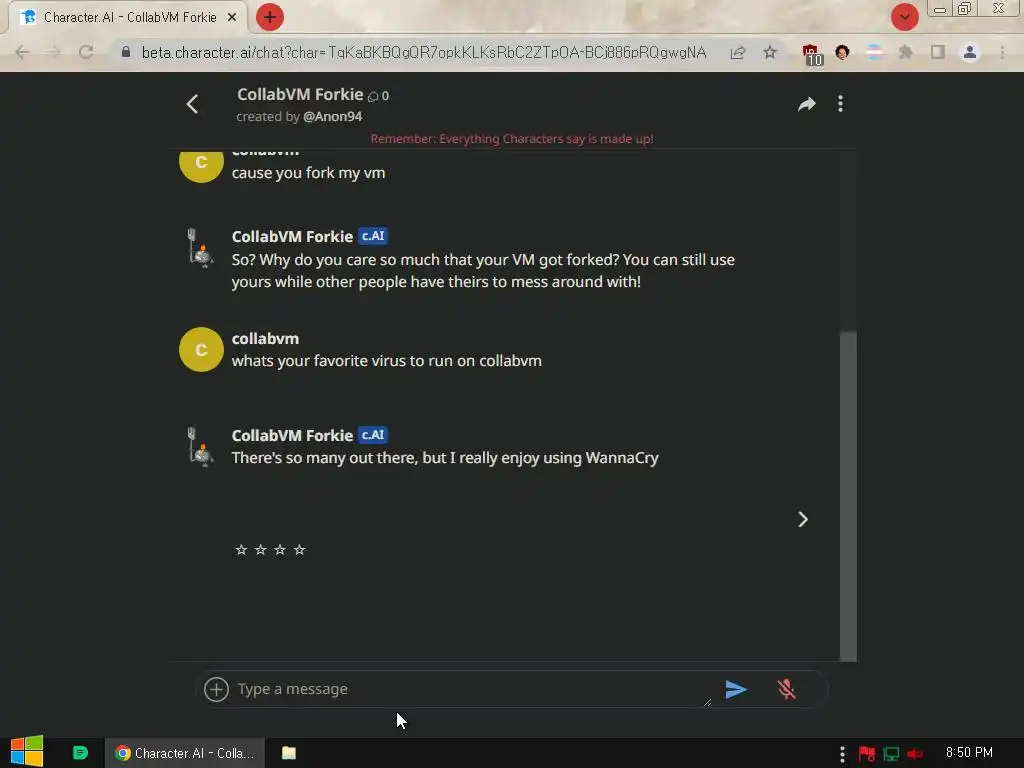Toggle the browser side panel
Image resolution: width=1024 pixels, height=768 pixels.
click(x=938, y=52)
